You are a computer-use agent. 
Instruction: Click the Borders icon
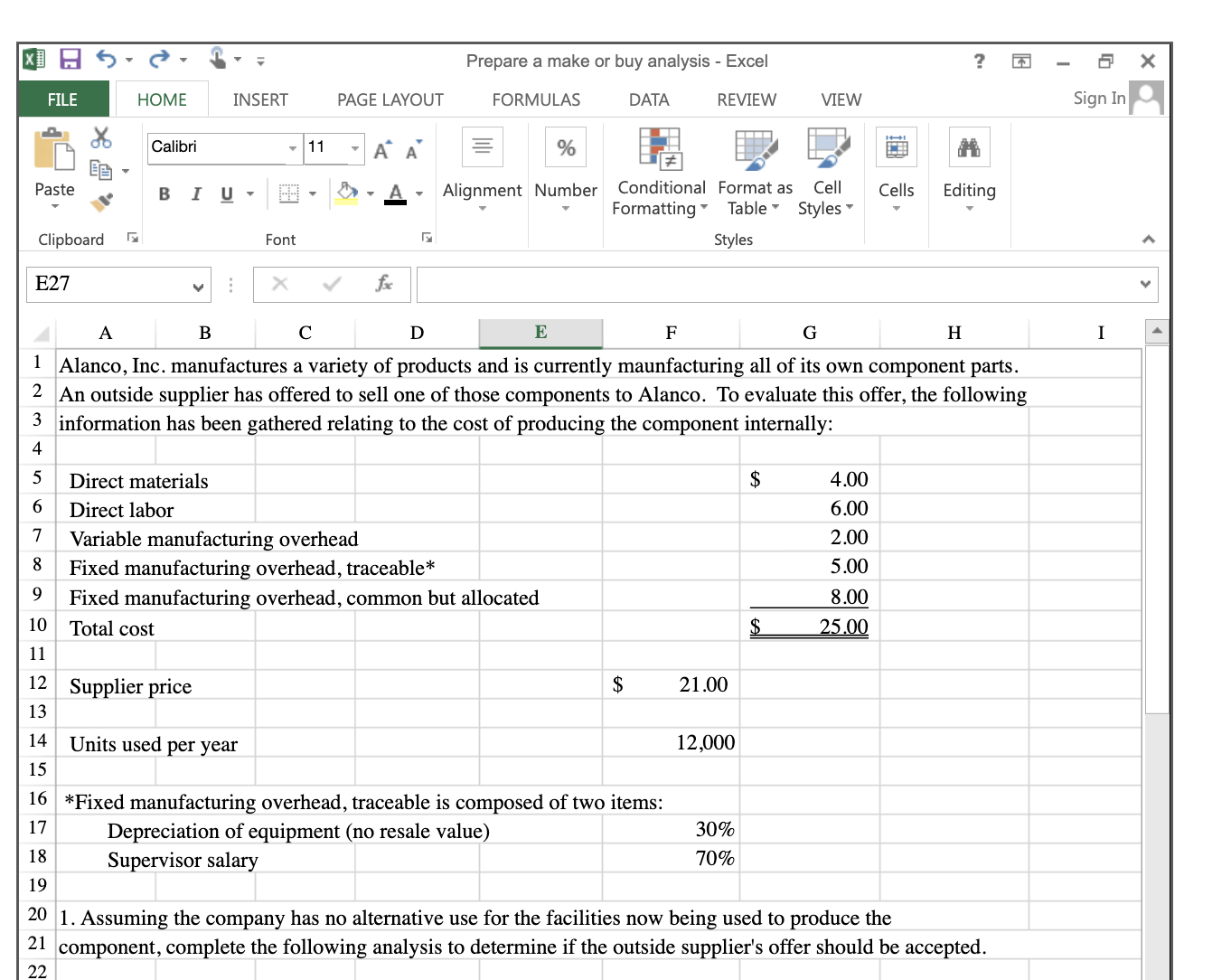click(x=289, y=193)
